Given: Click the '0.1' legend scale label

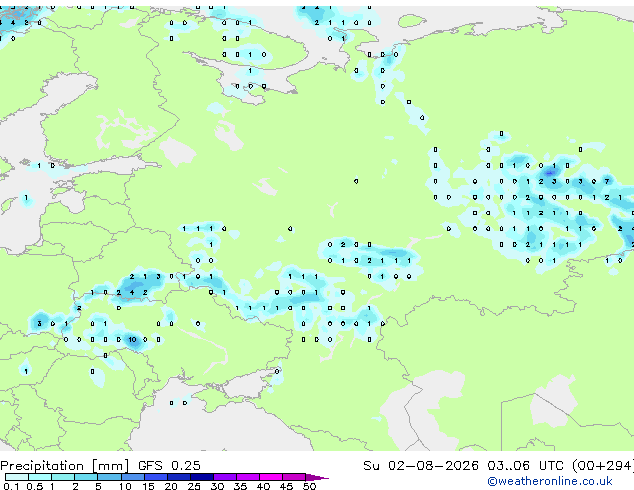Looking at the screenshot, I should click(11, 486).
